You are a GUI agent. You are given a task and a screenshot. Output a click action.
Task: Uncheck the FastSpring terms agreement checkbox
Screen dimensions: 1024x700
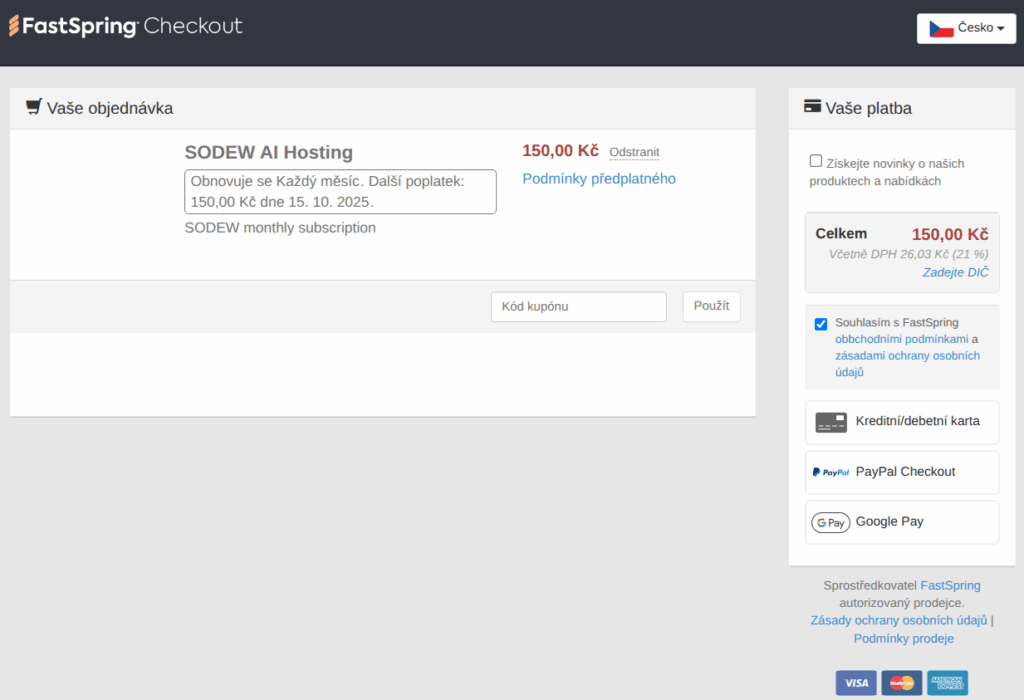click(x=821, y=323)
